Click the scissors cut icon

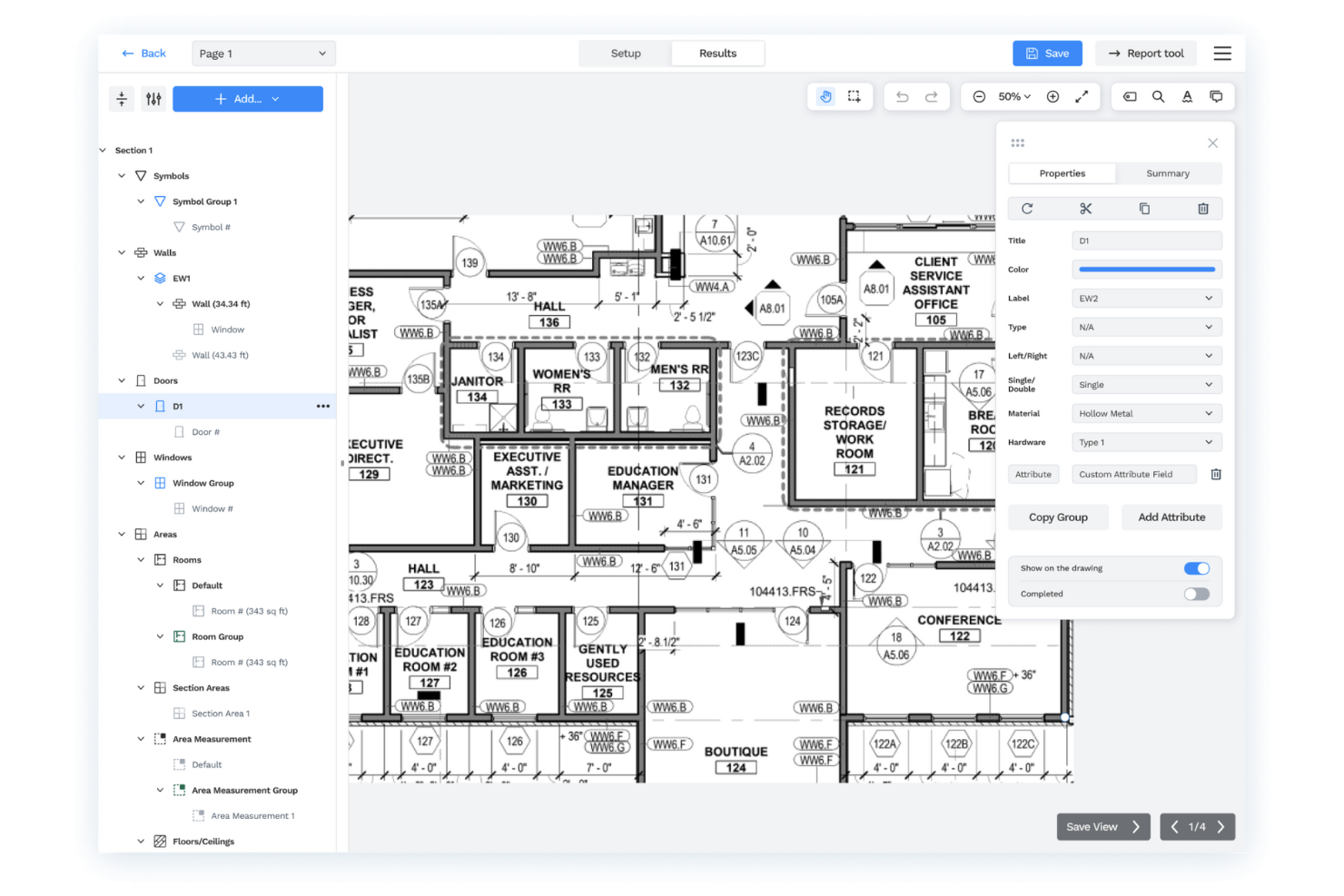click(1086, 209)
